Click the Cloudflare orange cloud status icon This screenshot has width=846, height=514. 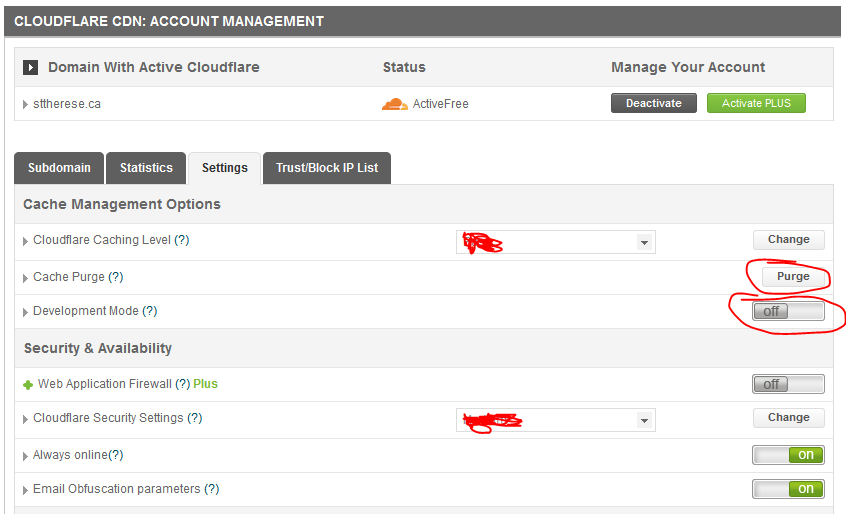(395, 104)
